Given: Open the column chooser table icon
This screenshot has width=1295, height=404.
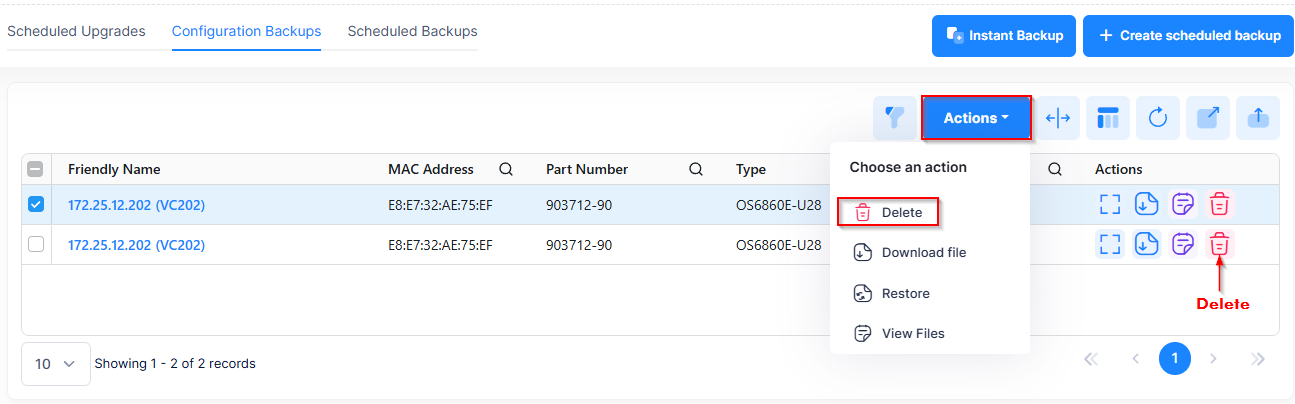Looking at the screenshot, I should pos(1107,118).
